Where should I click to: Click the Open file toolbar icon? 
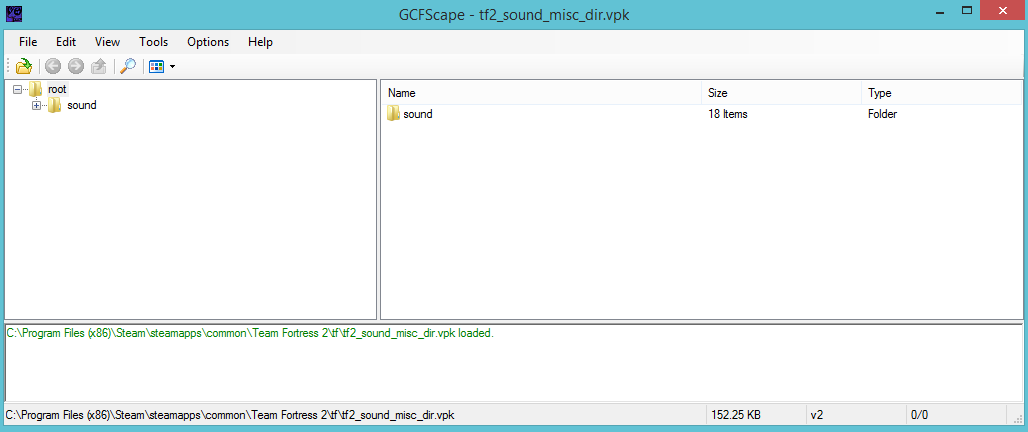24,66
